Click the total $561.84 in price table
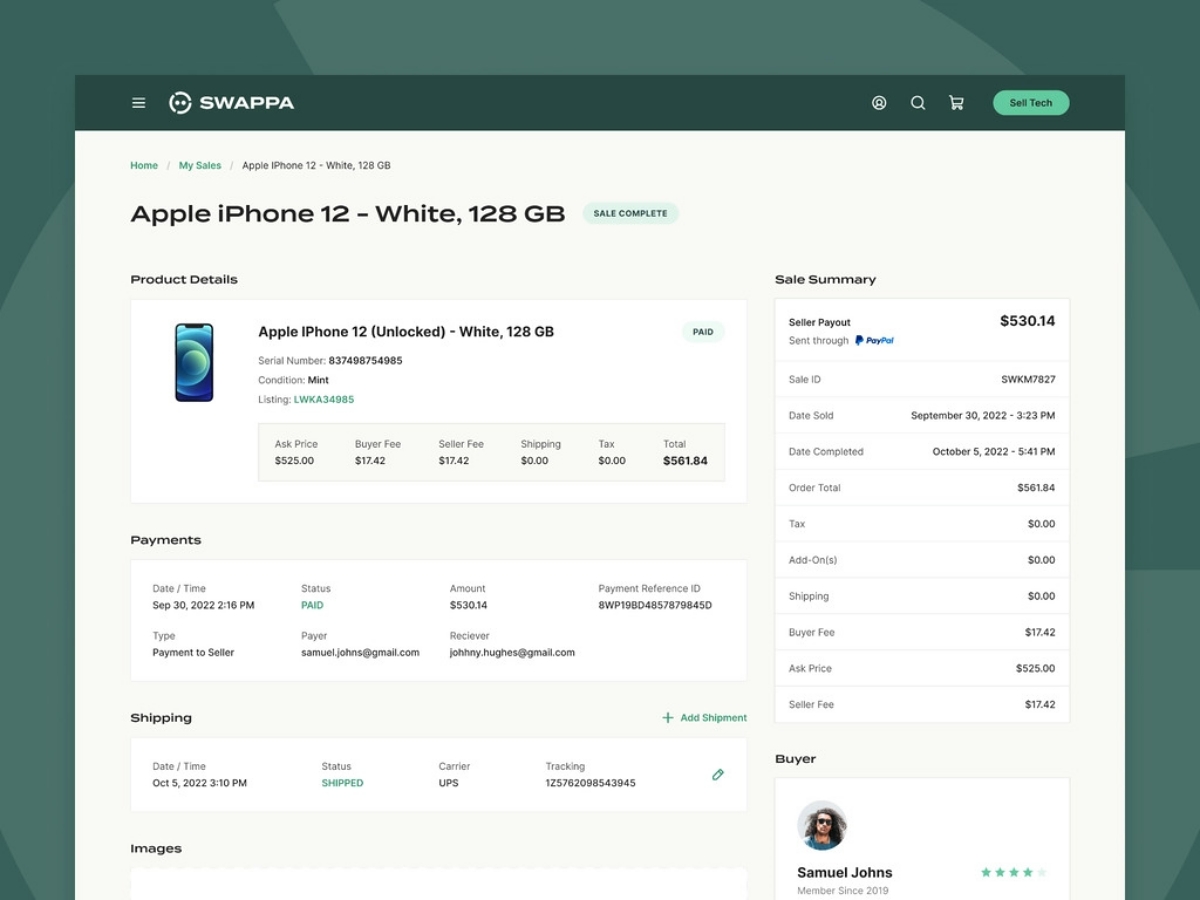The image size is (1200, 900). (x=685, y=461)
